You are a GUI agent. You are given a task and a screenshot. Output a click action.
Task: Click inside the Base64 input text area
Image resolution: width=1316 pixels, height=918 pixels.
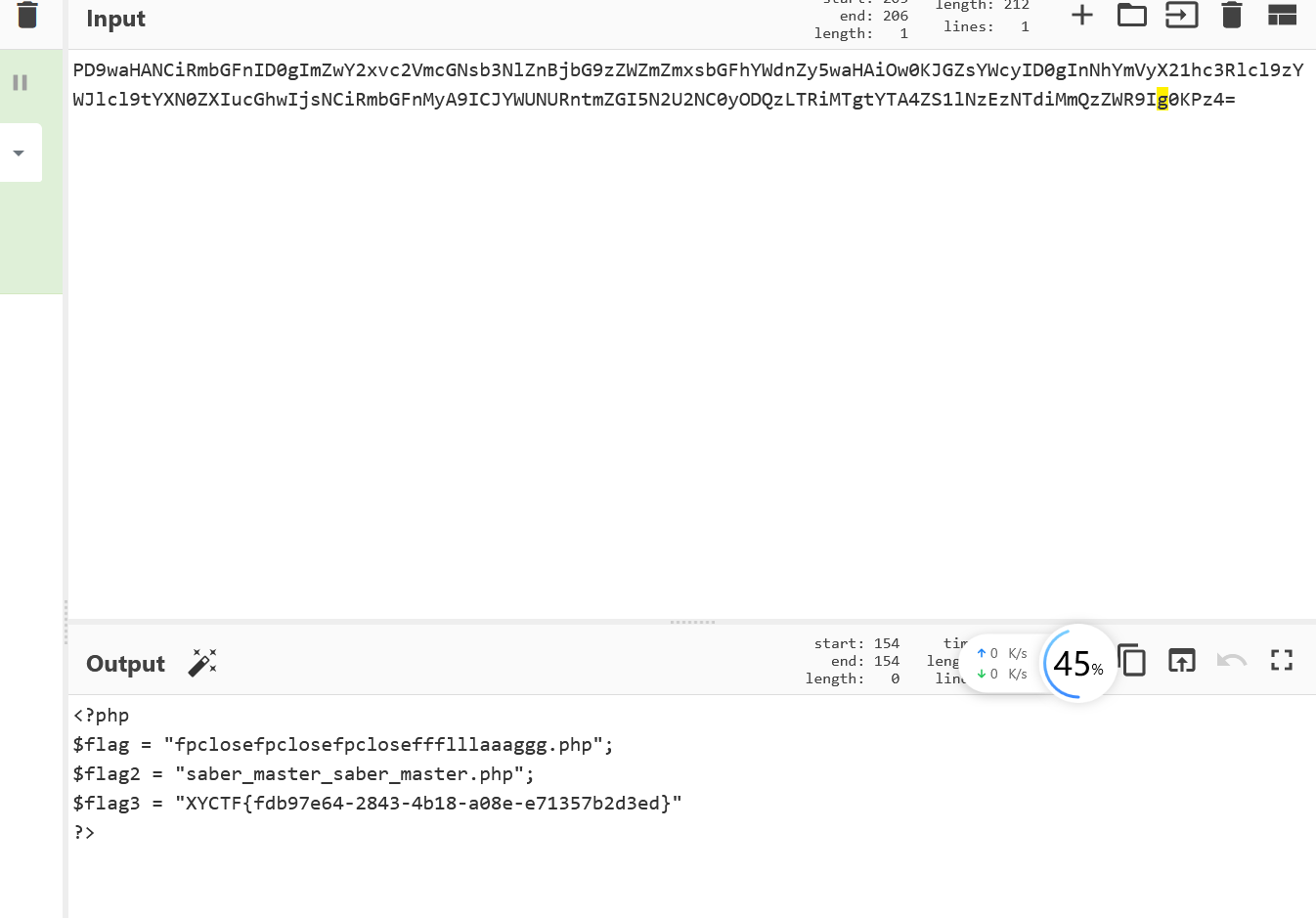[690, 332]
